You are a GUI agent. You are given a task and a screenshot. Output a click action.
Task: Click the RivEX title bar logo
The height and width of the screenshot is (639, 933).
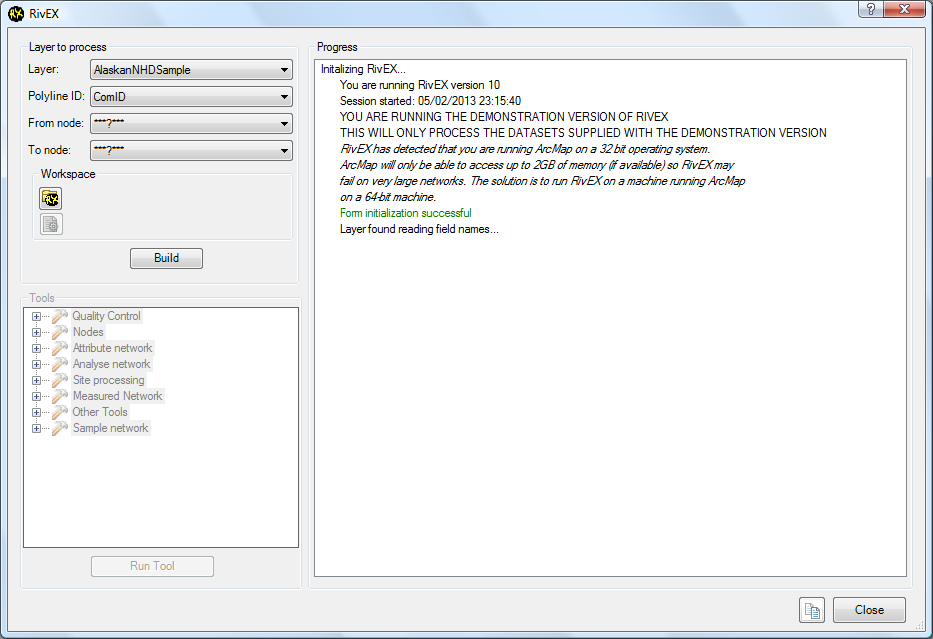point(16,13)
